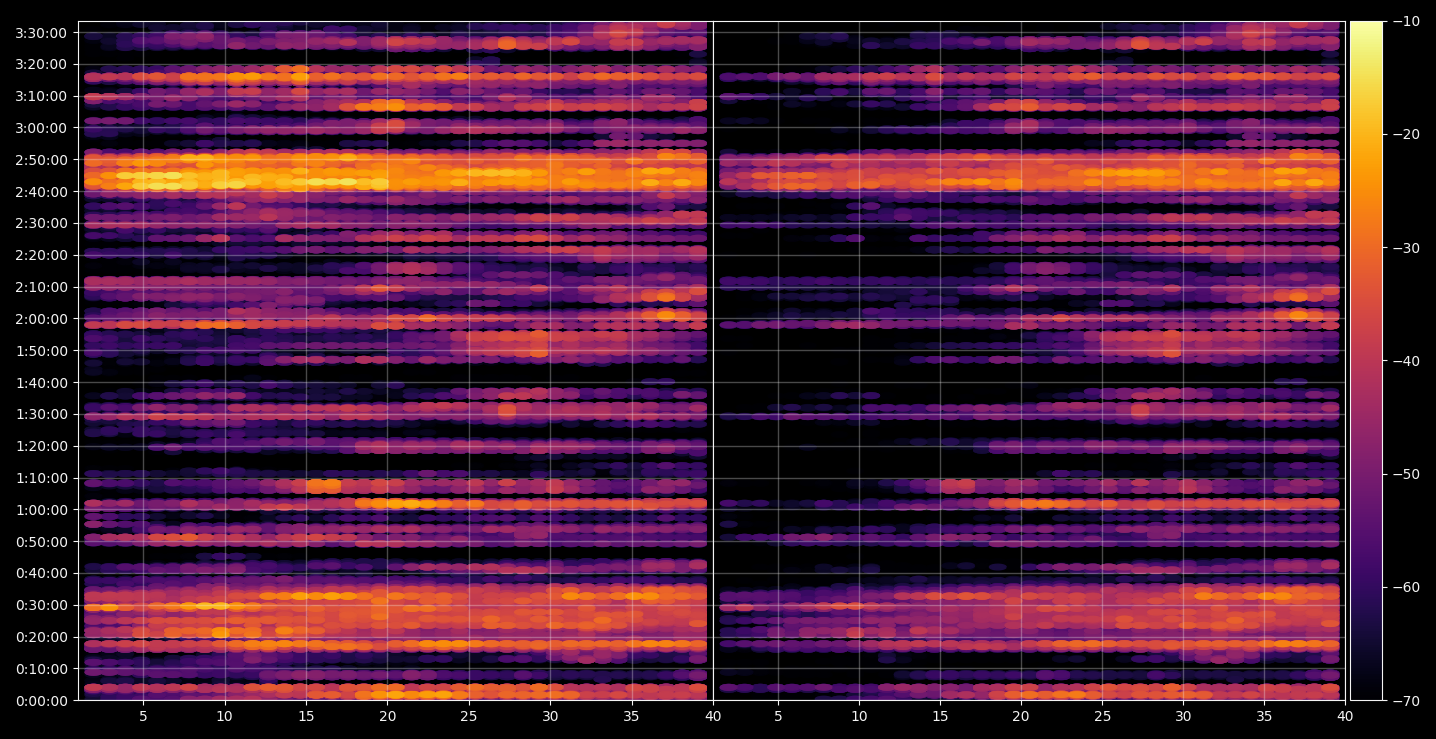
Task: Click the 0:50:00 time axis label
Action: pyautogui.click(x=42, y=542)
